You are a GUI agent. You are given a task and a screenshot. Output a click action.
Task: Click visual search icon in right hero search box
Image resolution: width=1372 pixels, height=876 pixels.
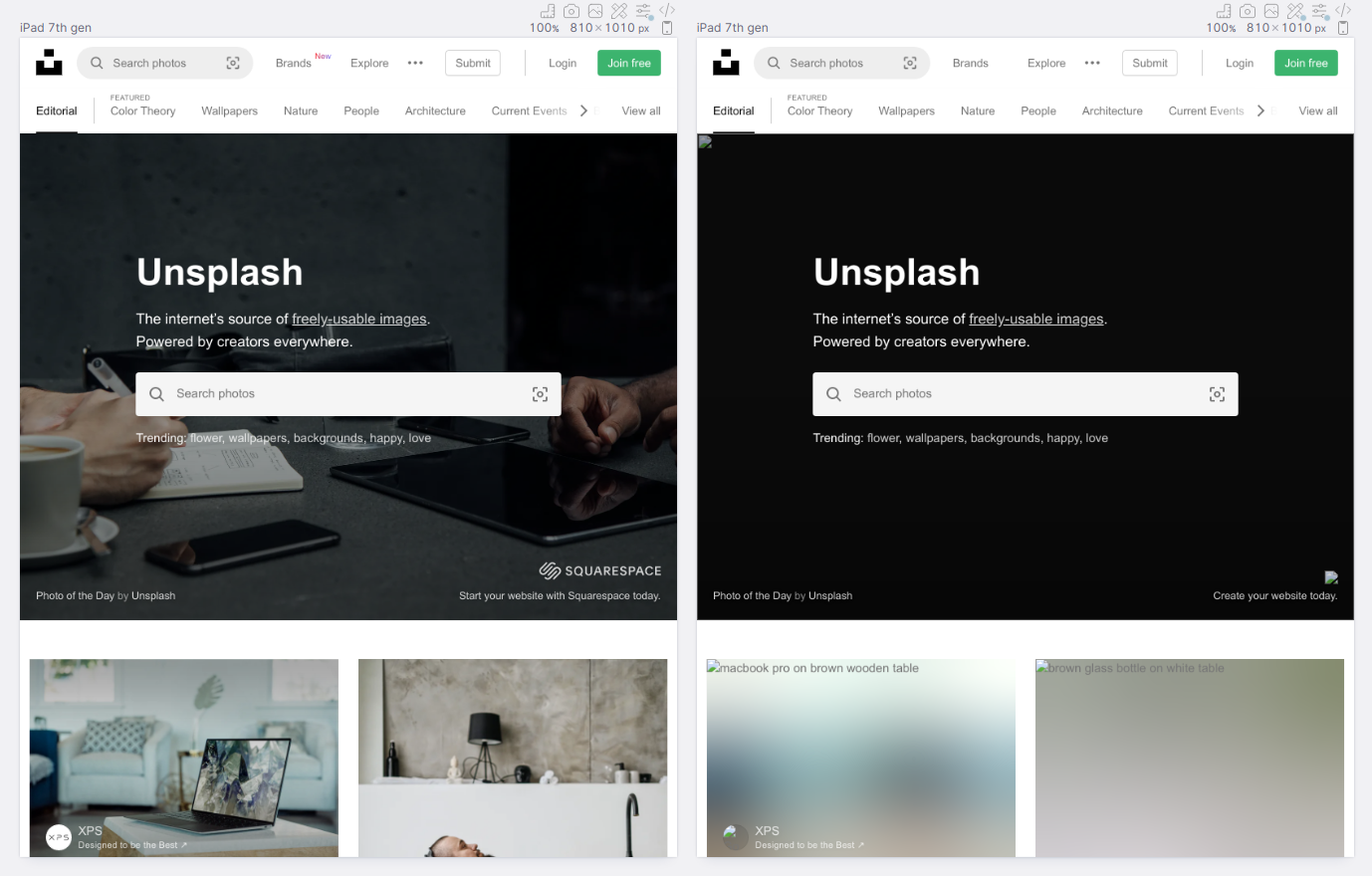tap(1217, 394)
